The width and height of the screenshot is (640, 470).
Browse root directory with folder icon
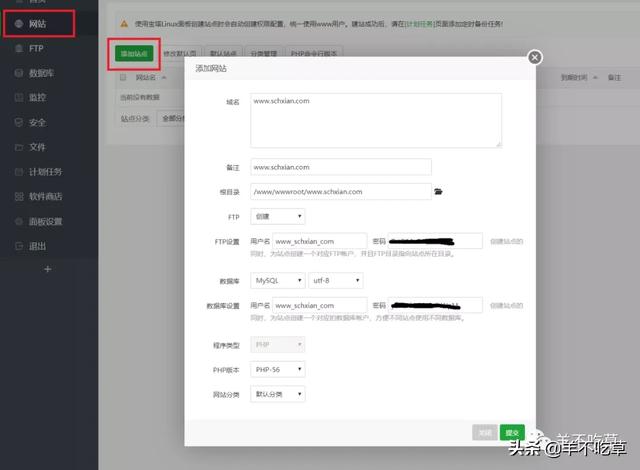(438, 191)
